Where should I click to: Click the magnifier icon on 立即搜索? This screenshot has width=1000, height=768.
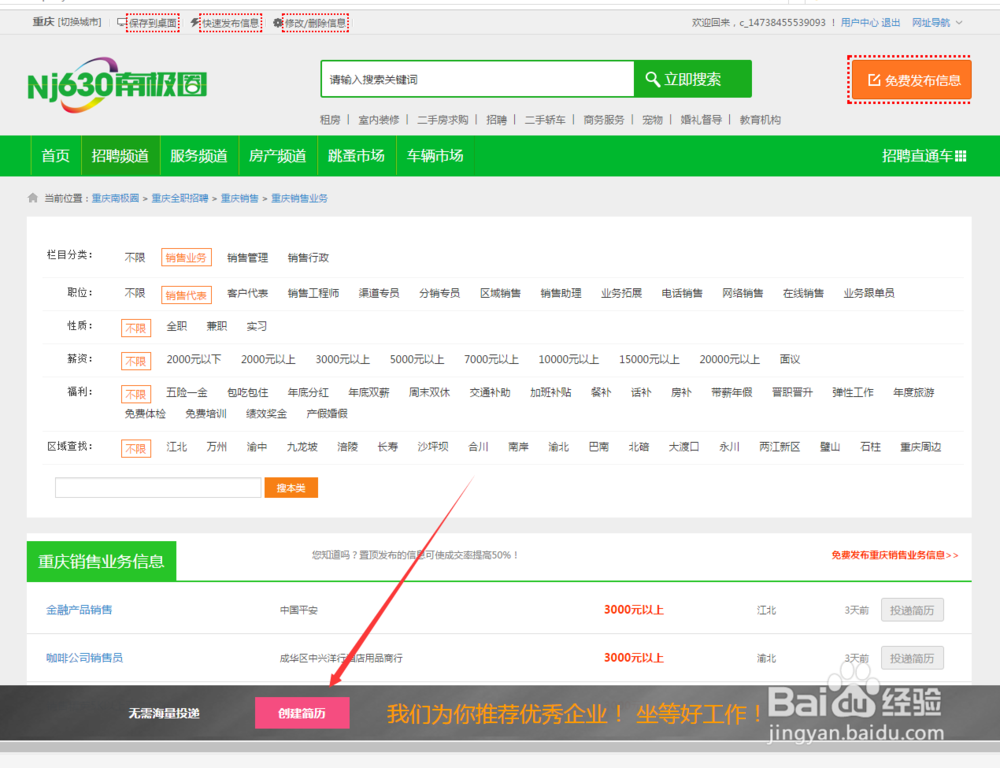pos(655,78)
